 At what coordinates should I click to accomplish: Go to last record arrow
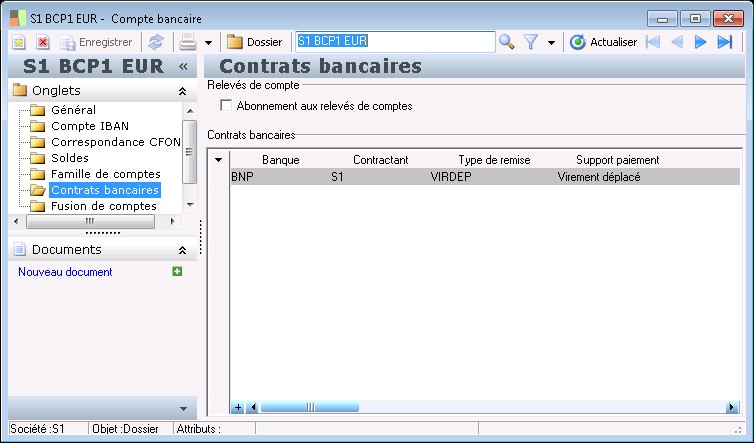pos(725,42)
